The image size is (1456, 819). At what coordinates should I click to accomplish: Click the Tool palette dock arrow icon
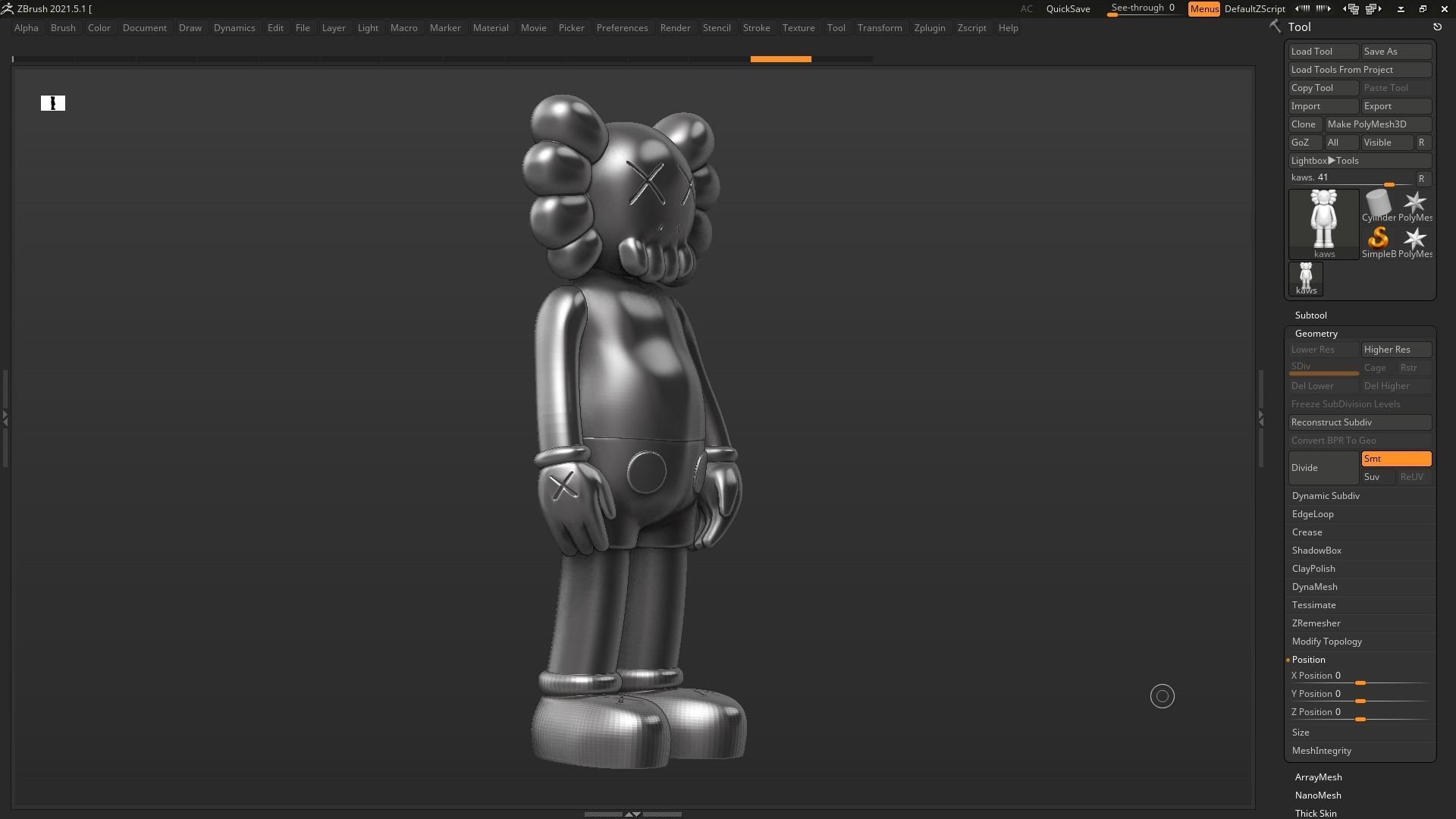pyautogui.click(x=1437, y=27)
